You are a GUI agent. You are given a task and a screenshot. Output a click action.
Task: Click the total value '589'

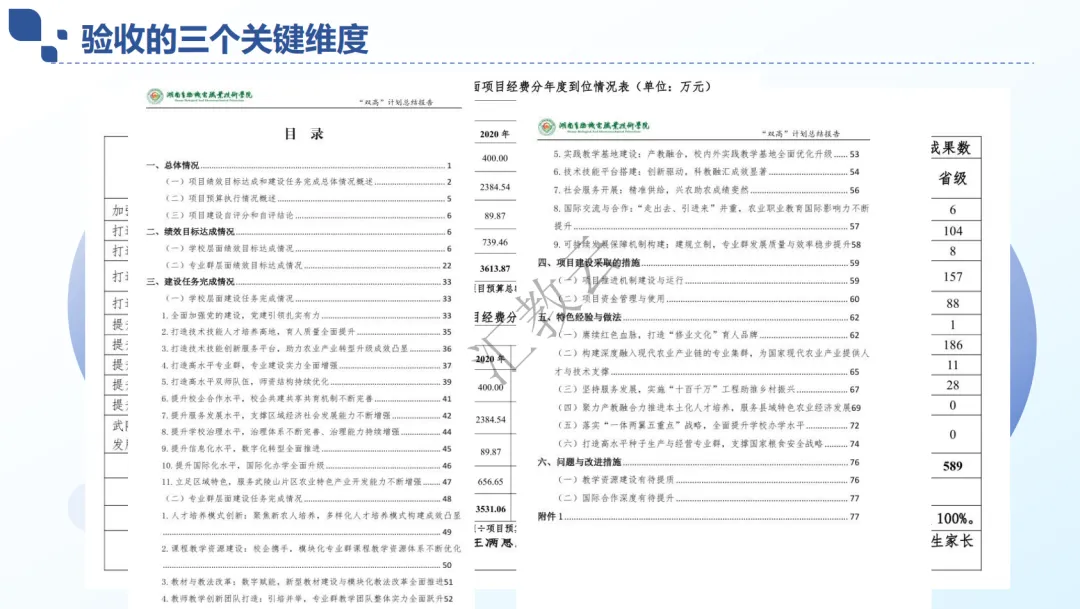tap(953, 466)
